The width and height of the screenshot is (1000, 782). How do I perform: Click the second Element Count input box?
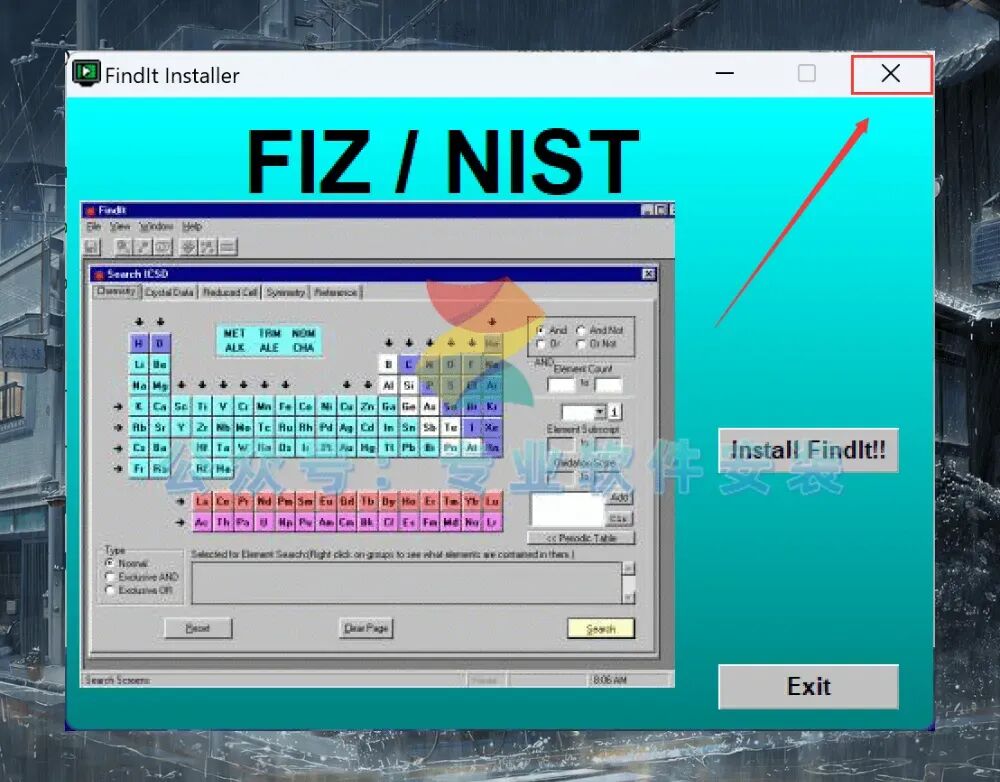[x=608, y=385]
